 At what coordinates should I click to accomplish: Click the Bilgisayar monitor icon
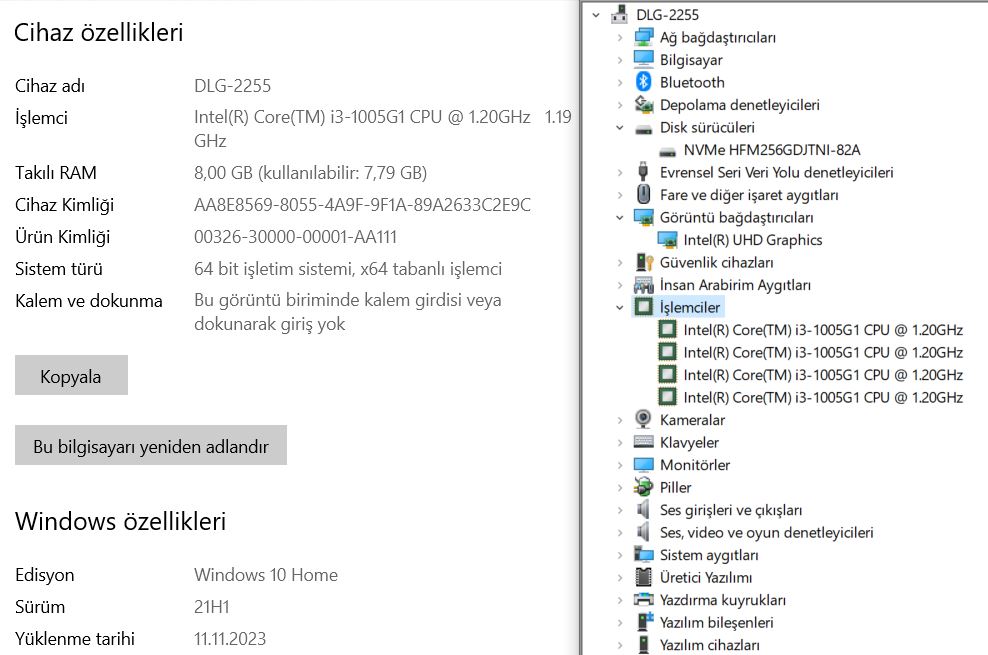click(x=643, y=59)
